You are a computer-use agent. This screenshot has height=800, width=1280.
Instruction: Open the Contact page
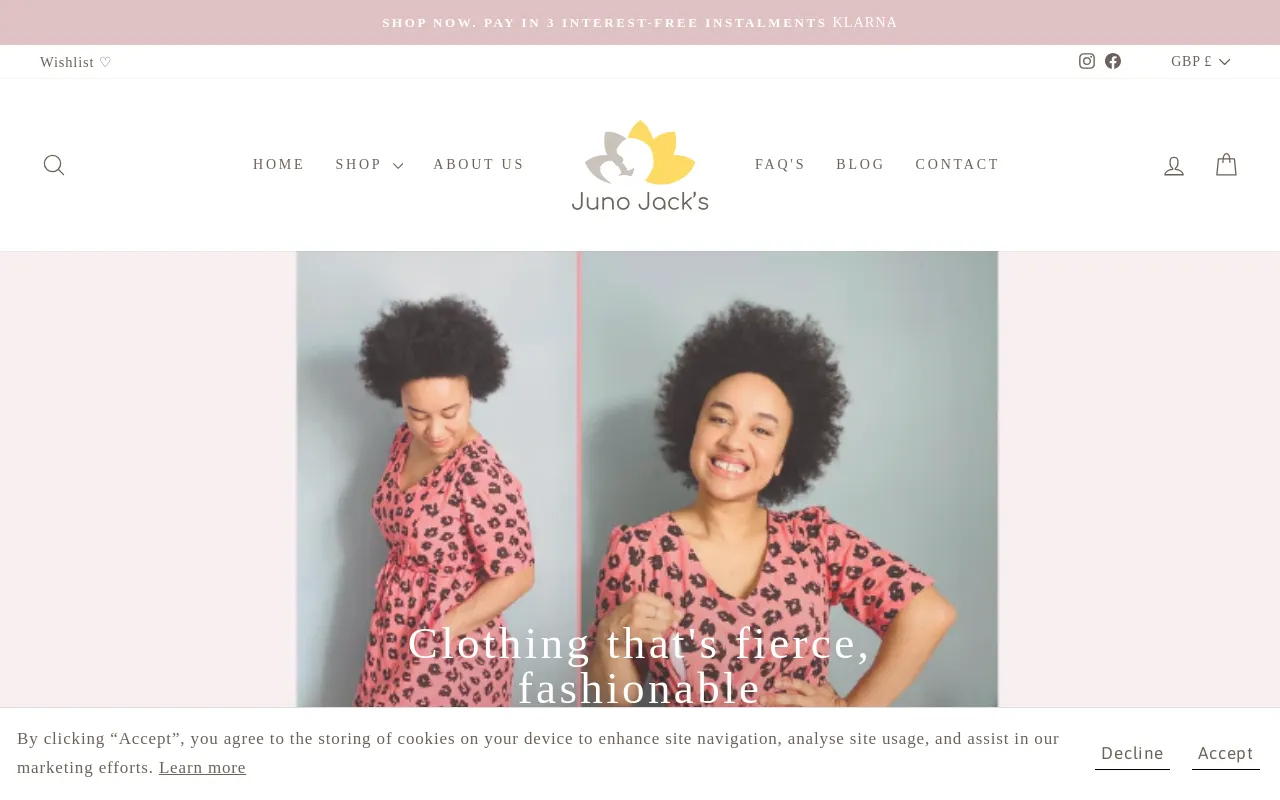[x=957, y=165]
